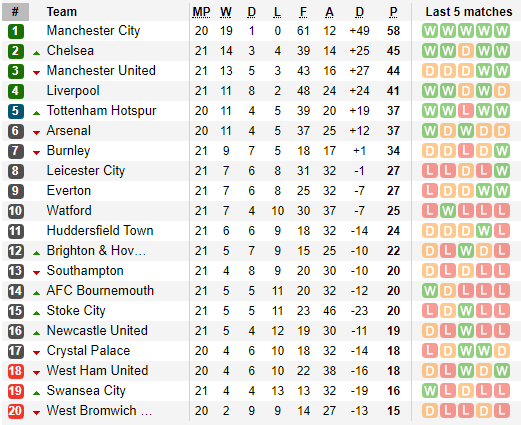The height and width of the screenshot is (425, 521).
Task: Click Tottenham's red L result badge
Action: 465,111
